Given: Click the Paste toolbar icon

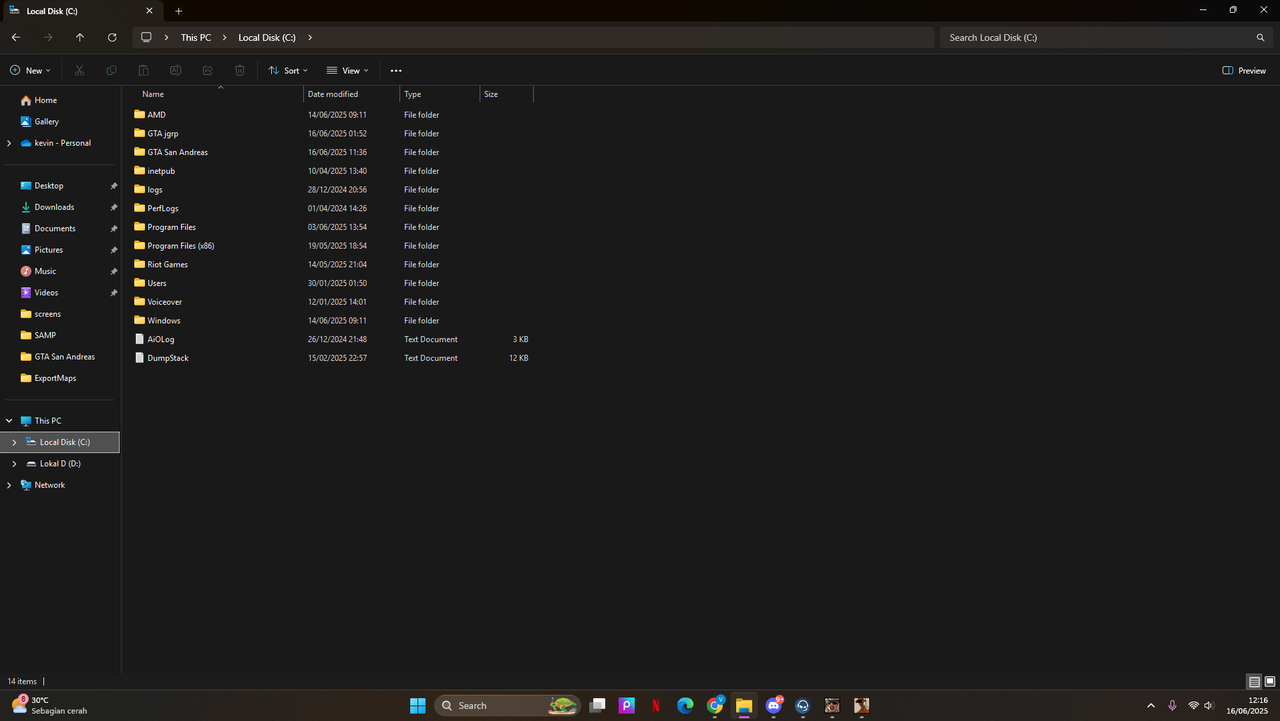Looking at the screenshot, I should 144,71.
